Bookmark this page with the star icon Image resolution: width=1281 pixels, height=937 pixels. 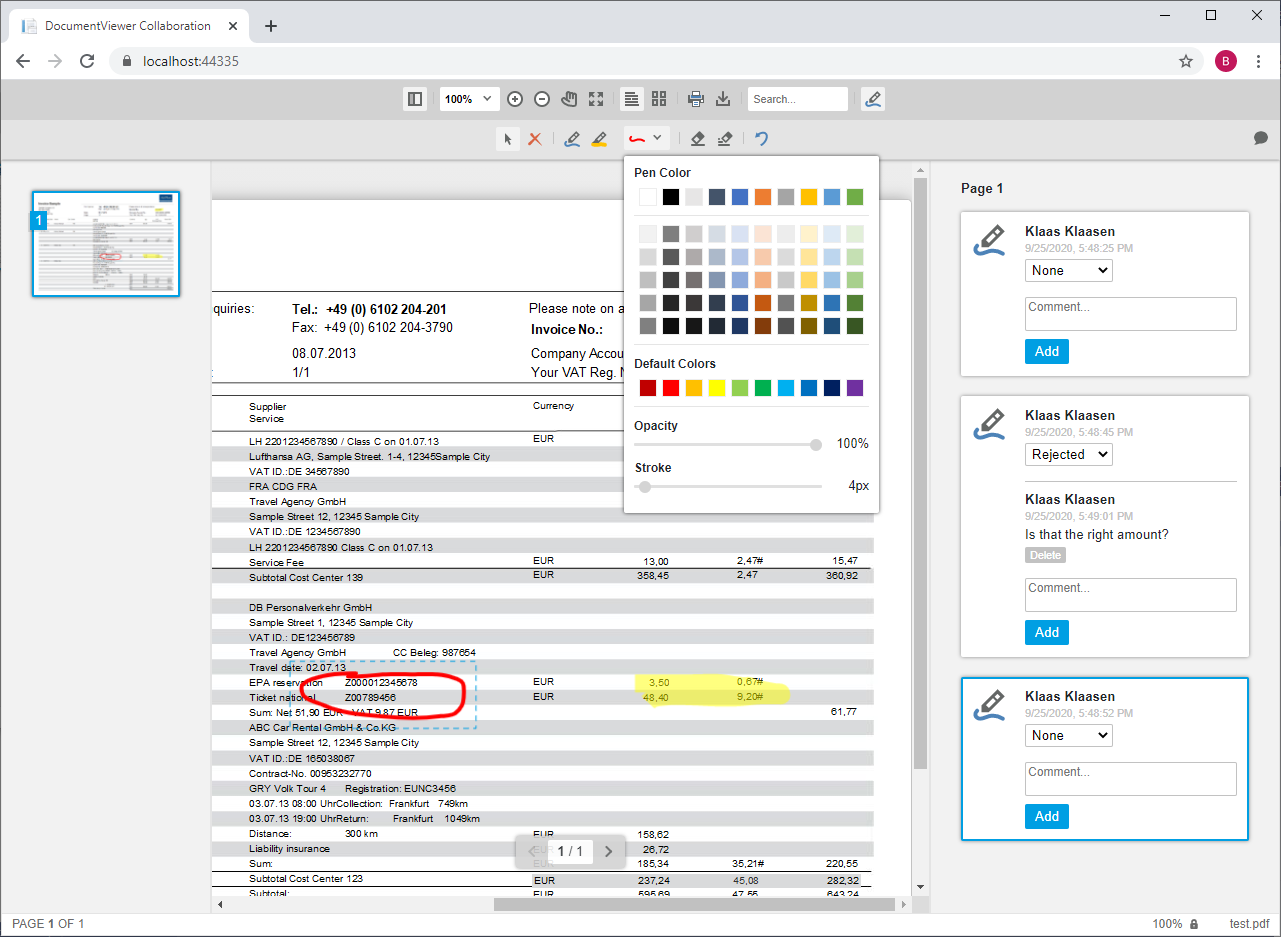click(x=1186, y=61)
